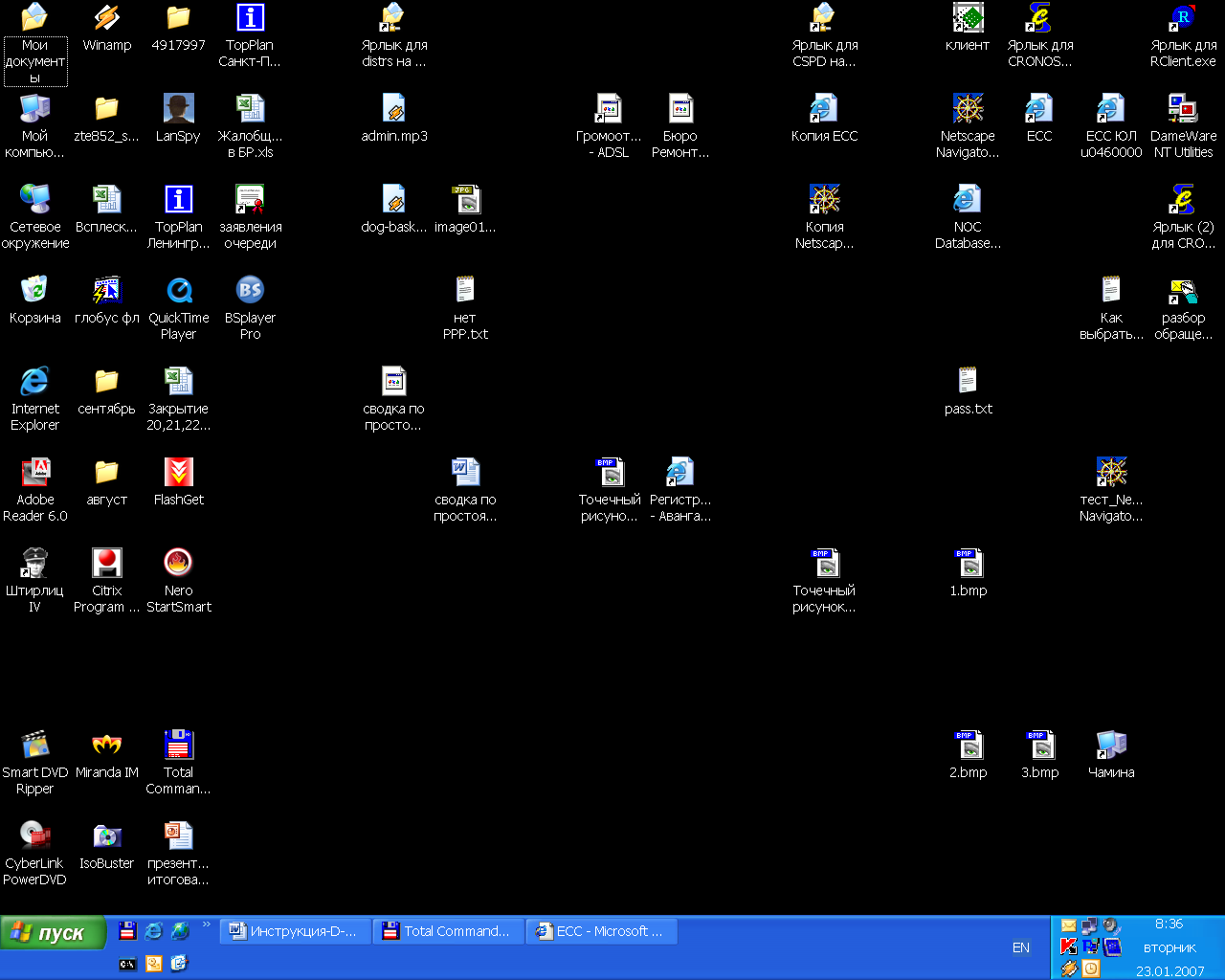This screenshot has height=980, width=1225.
Task: Open the Kaspersky tray icon
Action: point(1069,947)
